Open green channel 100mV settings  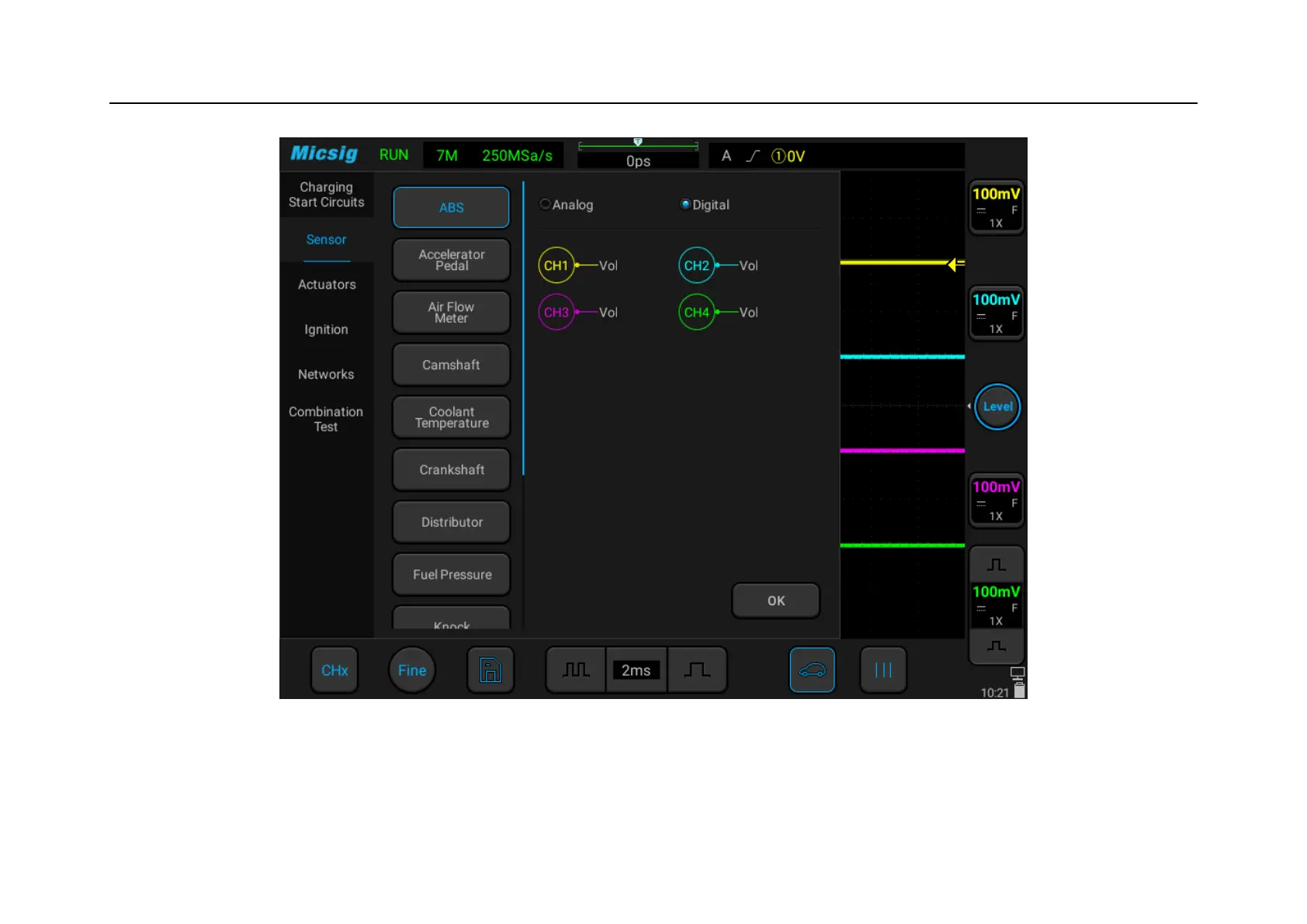(997, 605)
